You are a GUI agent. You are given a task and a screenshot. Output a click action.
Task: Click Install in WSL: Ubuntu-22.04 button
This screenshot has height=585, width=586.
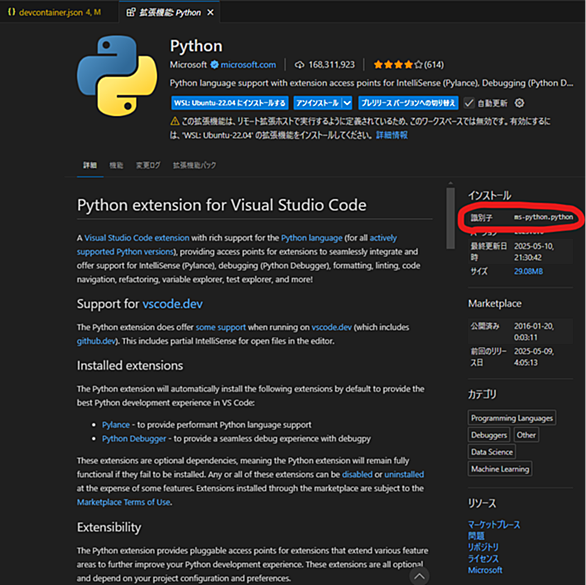point(230,103)
